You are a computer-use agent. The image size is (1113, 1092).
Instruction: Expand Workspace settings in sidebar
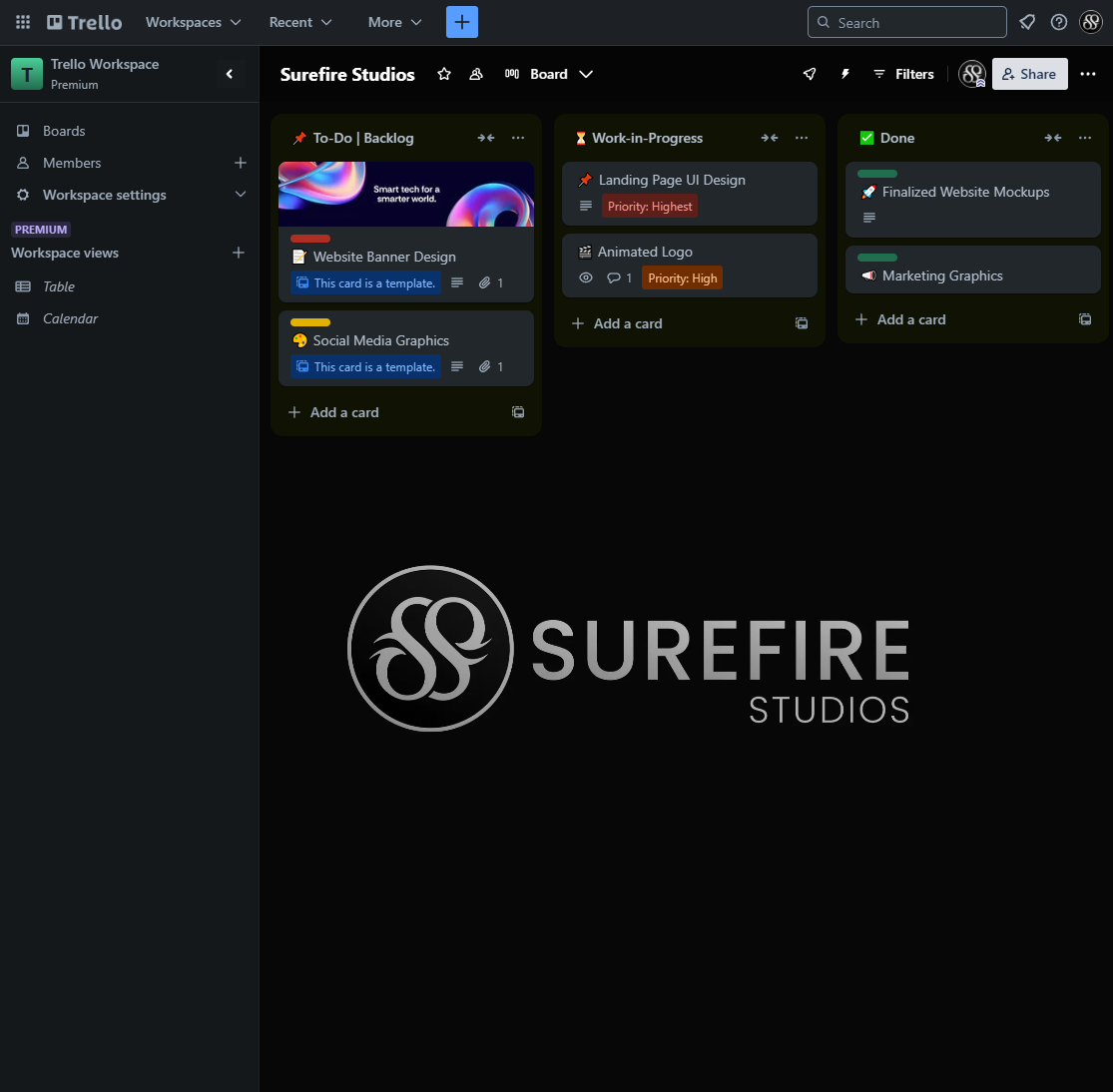pyautogui.click(x=240, y=195)
